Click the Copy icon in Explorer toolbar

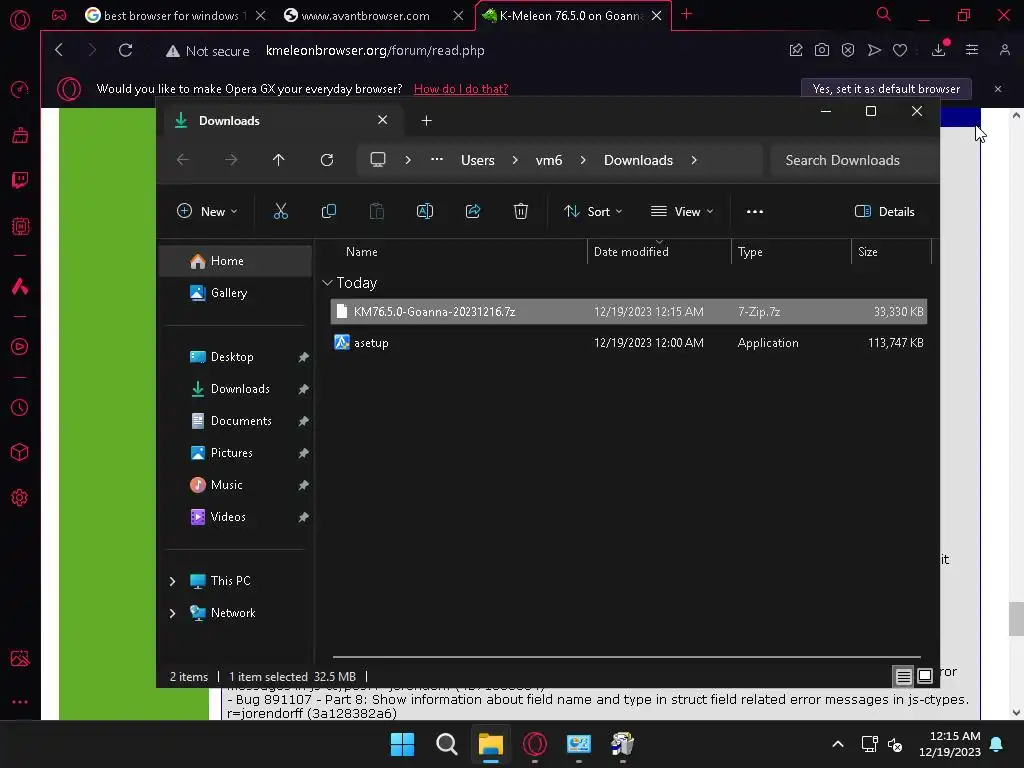coord(328,211)
